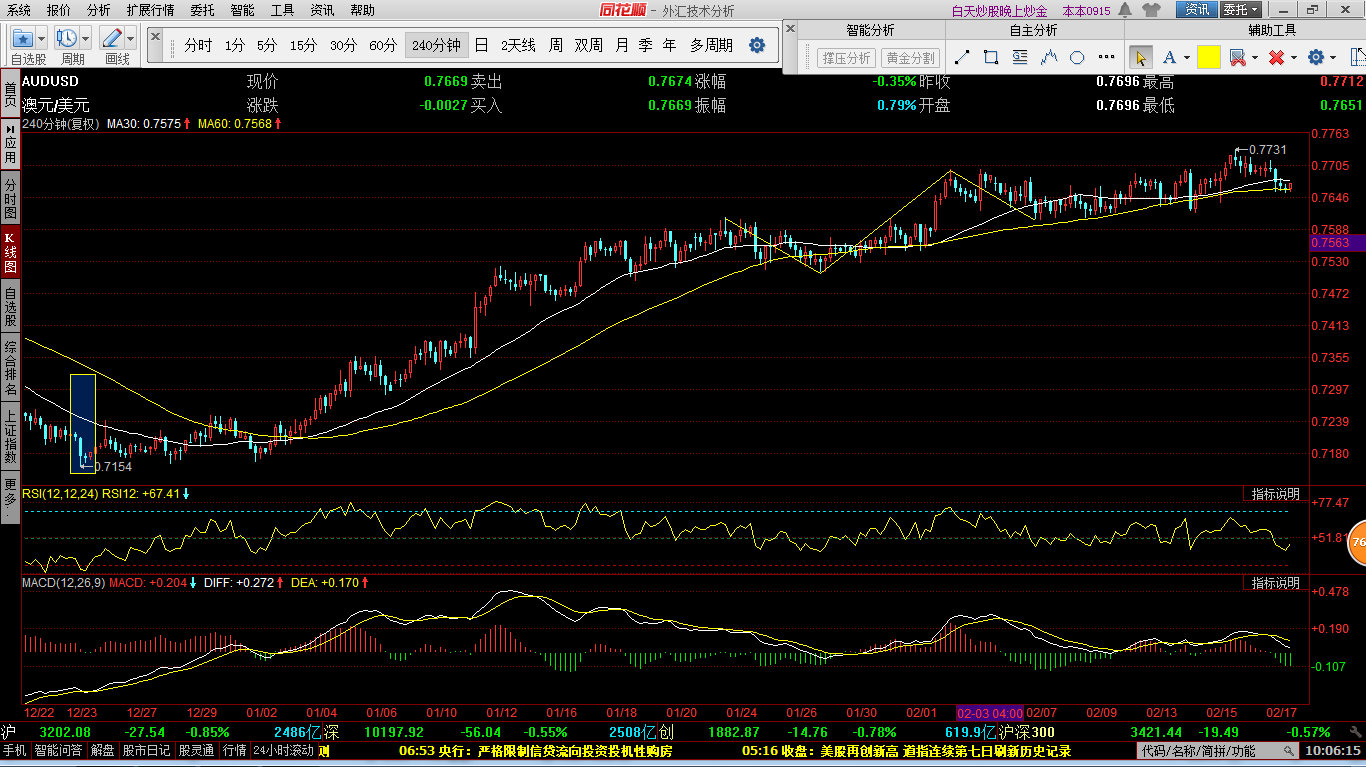Open the 上证指数 sidebar tab

tap(10, 437)
